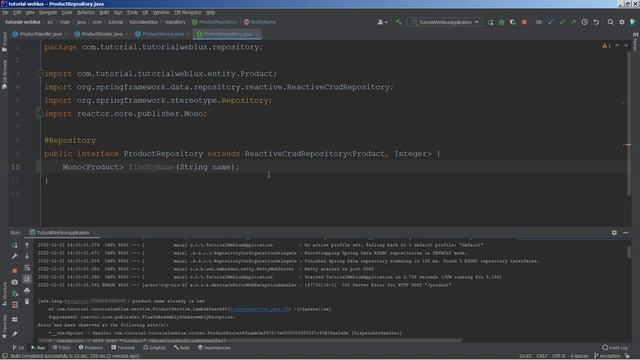This screenshot has height=360, width=640.
Task: Click the Show History clock icon
Action: [x=584, y=22]
